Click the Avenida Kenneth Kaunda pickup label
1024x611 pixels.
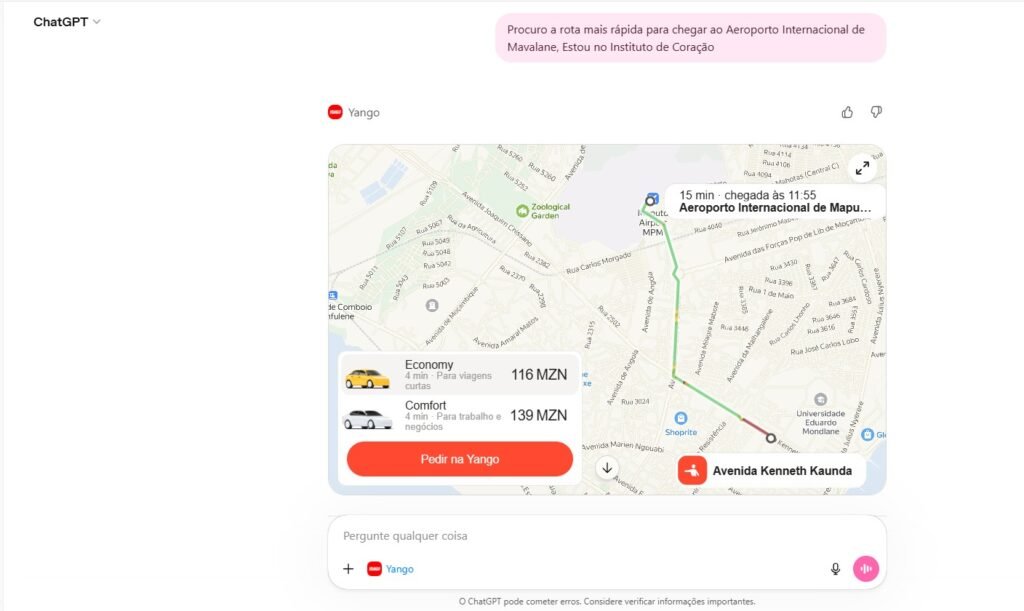782,471
